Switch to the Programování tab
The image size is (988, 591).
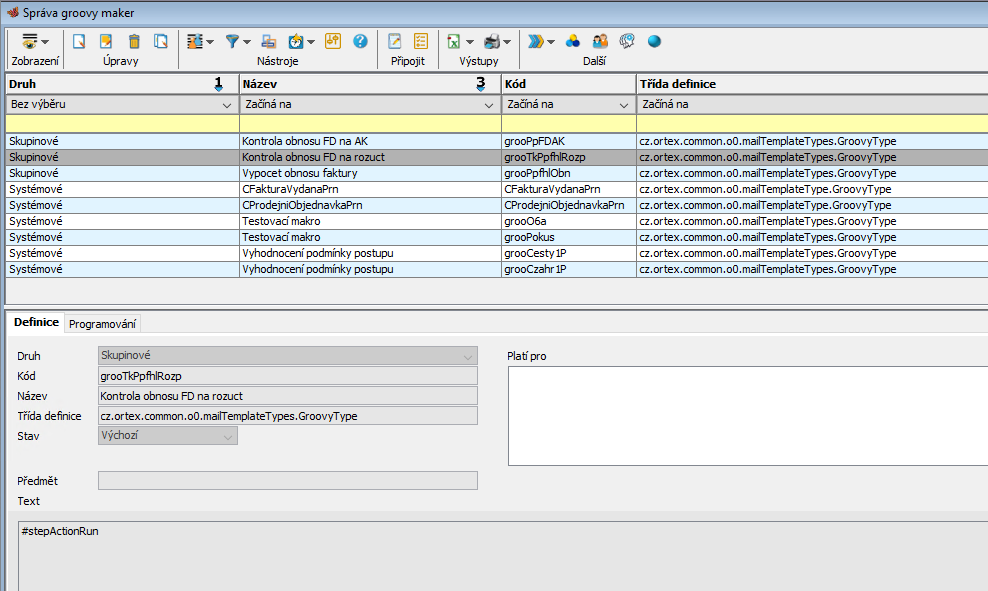(x=104, y=323)
